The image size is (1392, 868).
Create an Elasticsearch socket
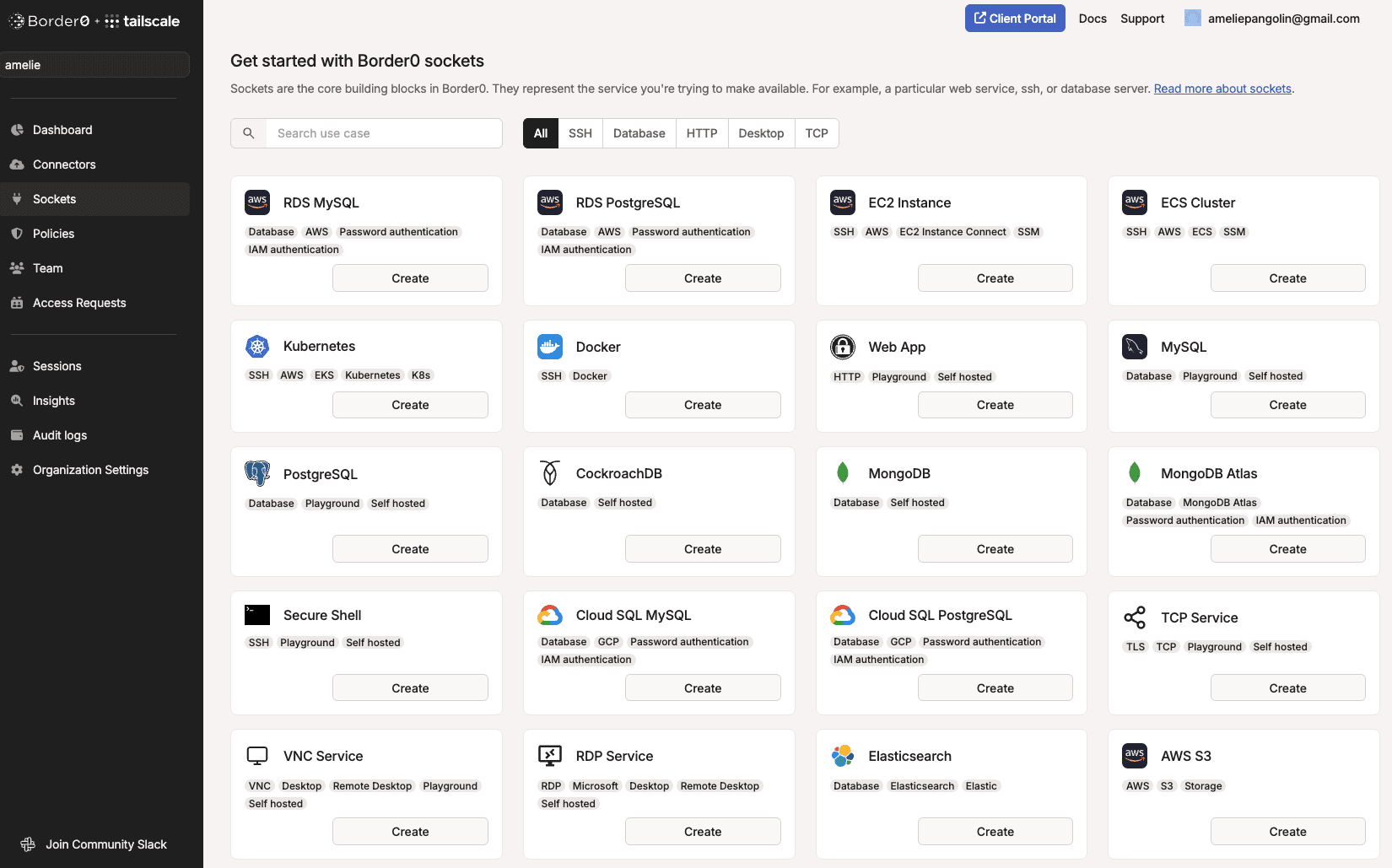(995, 832)
